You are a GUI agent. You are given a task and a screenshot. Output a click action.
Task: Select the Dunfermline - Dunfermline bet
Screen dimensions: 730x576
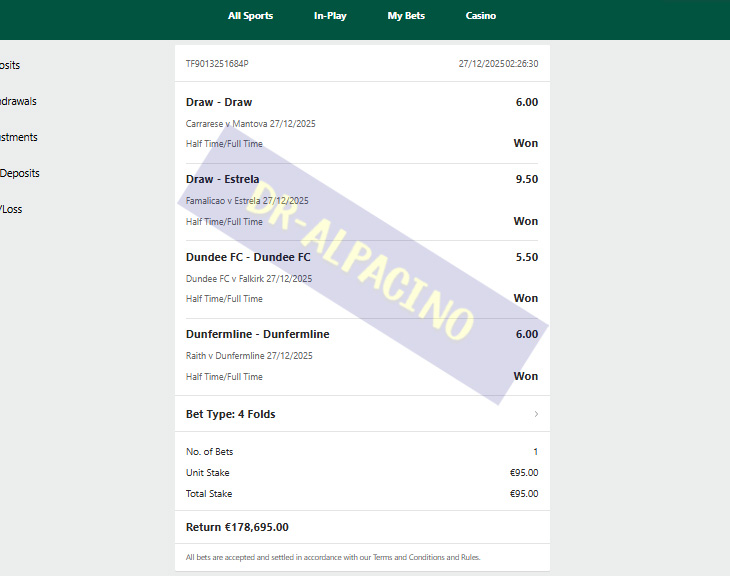257,334
